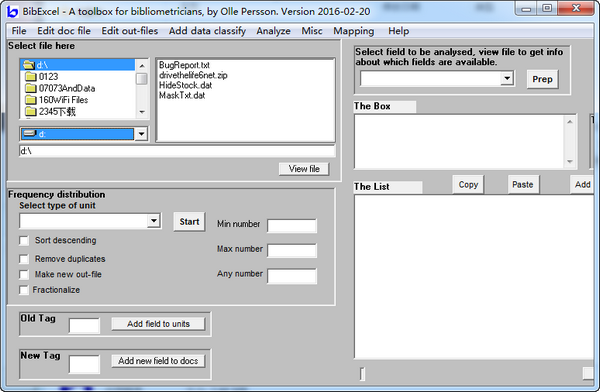Open the Select type of unit dropdown
The height and width of the screenshot is (392, 600).
pos(153,220)
